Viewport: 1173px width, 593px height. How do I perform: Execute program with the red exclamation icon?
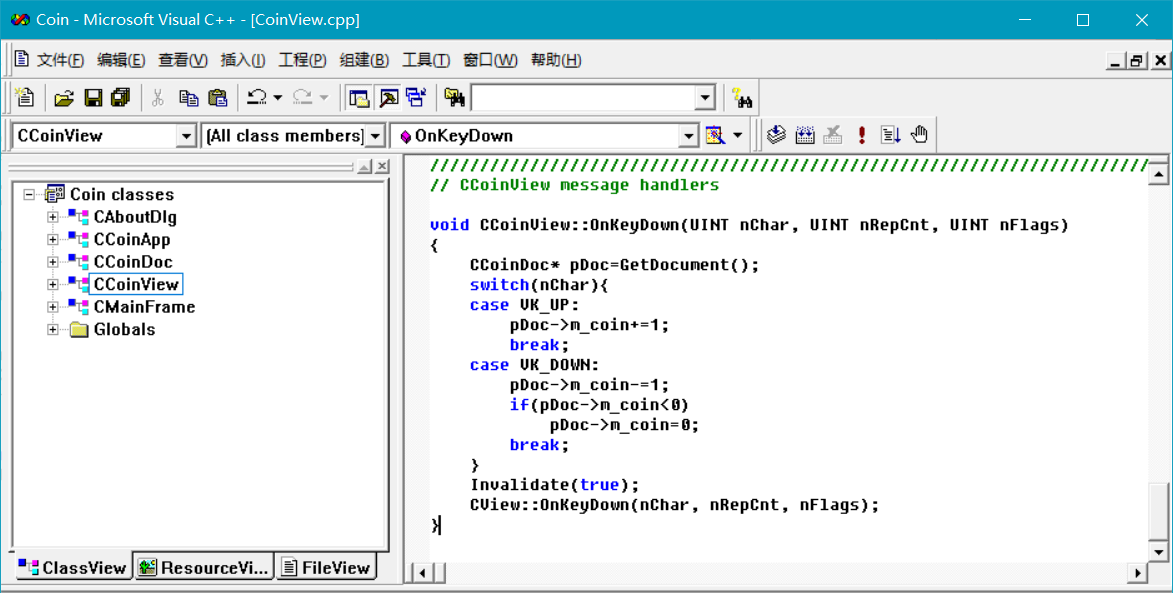pos(862,135)
